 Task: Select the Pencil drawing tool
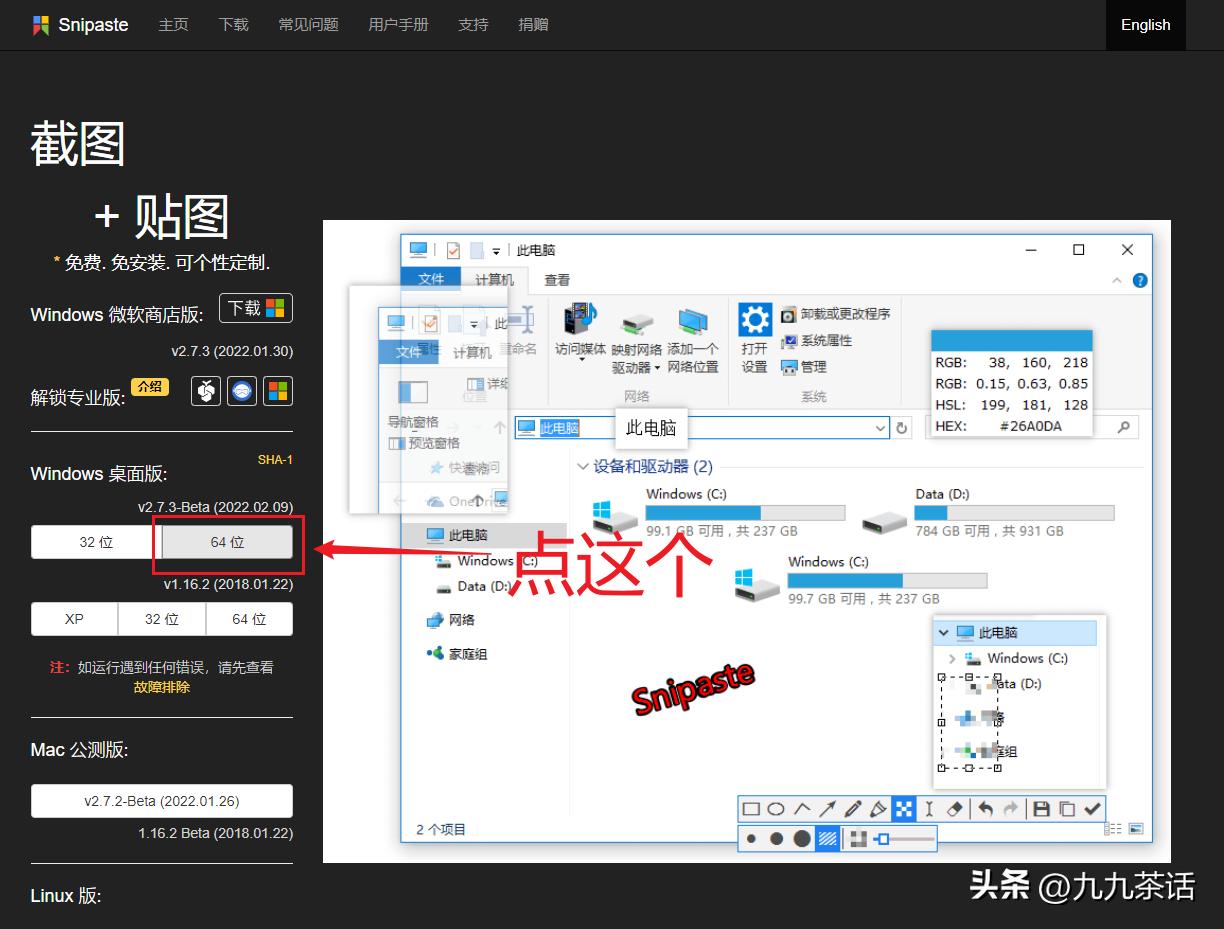(854, 808)
